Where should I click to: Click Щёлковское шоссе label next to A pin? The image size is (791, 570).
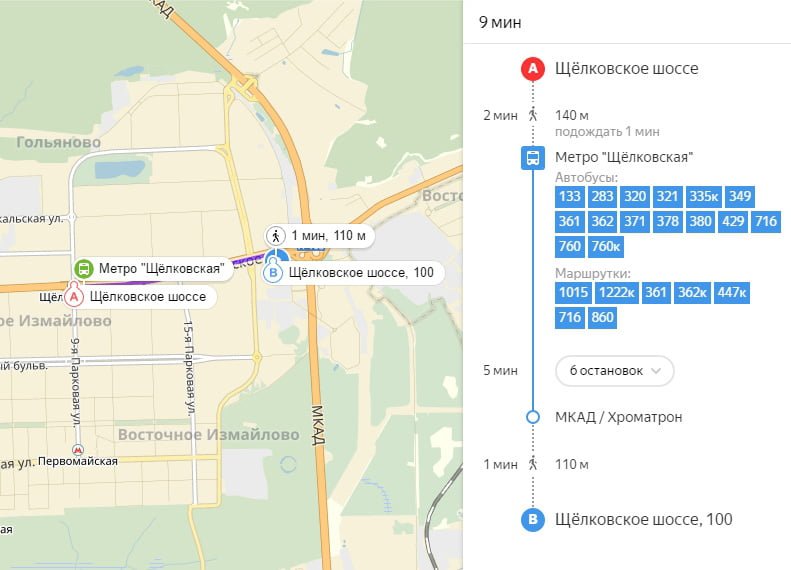pos(148,297)
